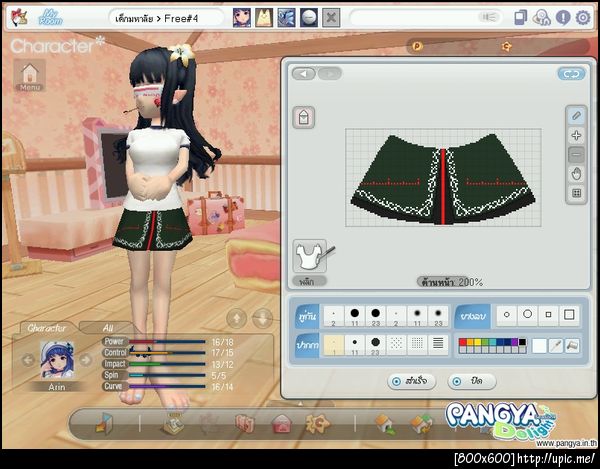Go to previous character arrow

[28, 360]
